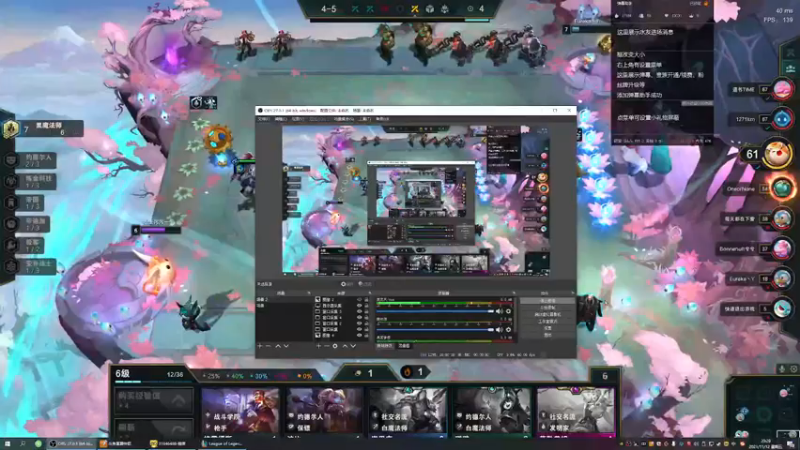Click the 刷新 shop refresh button
Image resolution: width=800 pixels, height=450 pixels.
pos(154,428)
